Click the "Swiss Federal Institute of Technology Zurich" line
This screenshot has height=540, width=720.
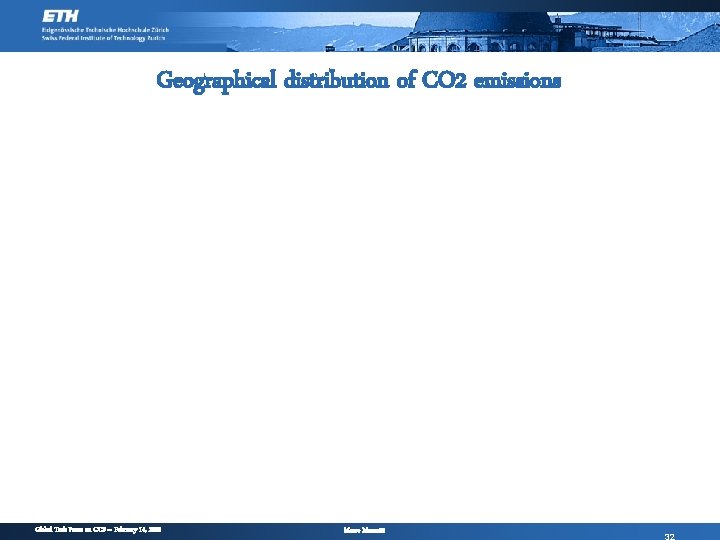point(103,38)
